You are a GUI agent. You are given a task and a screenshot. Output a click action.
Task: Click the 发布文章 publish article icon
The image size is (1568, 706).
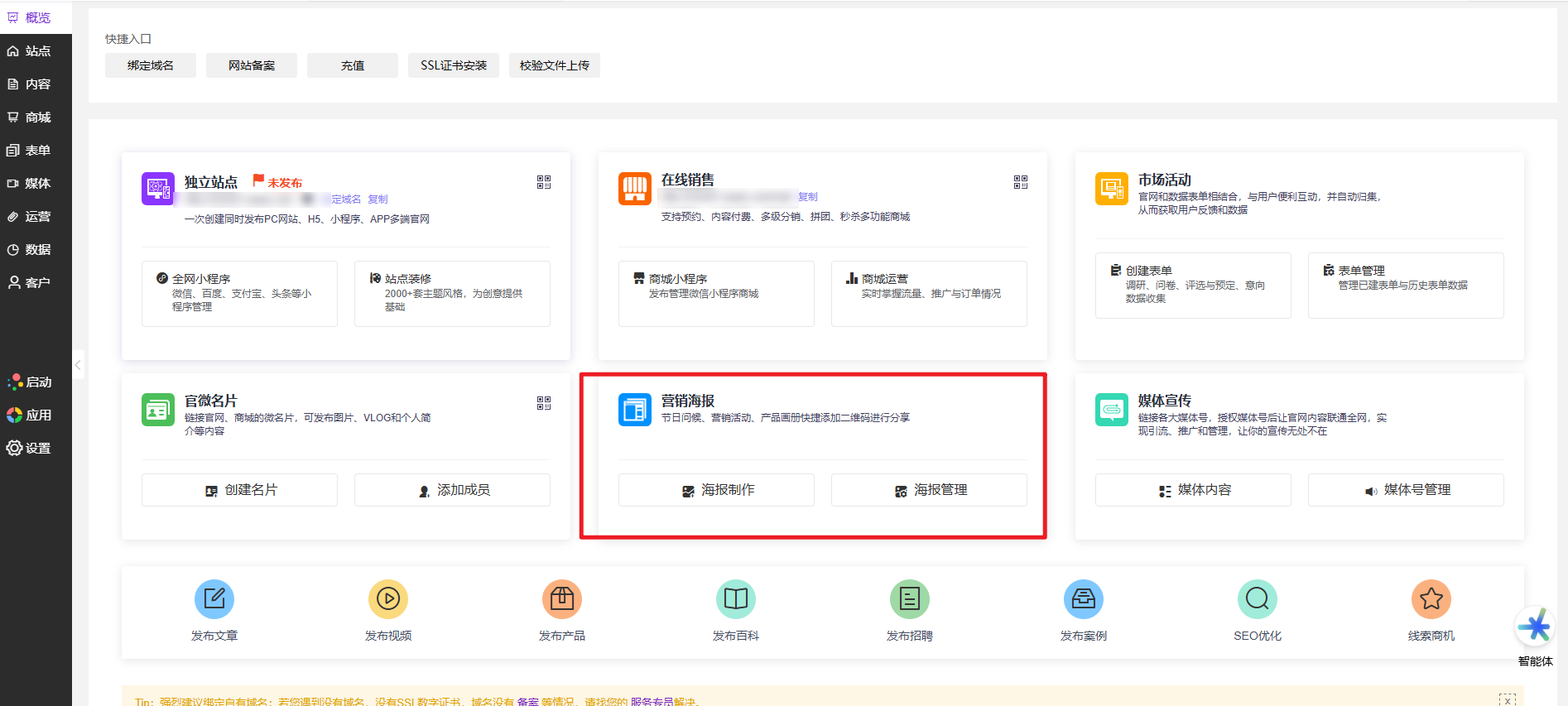(214, 598)
